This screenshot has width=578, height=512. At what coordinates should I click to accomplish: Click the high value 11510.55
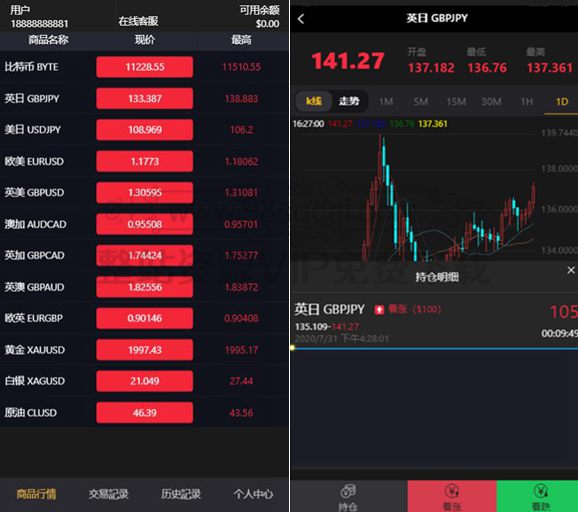coord(241,67)
